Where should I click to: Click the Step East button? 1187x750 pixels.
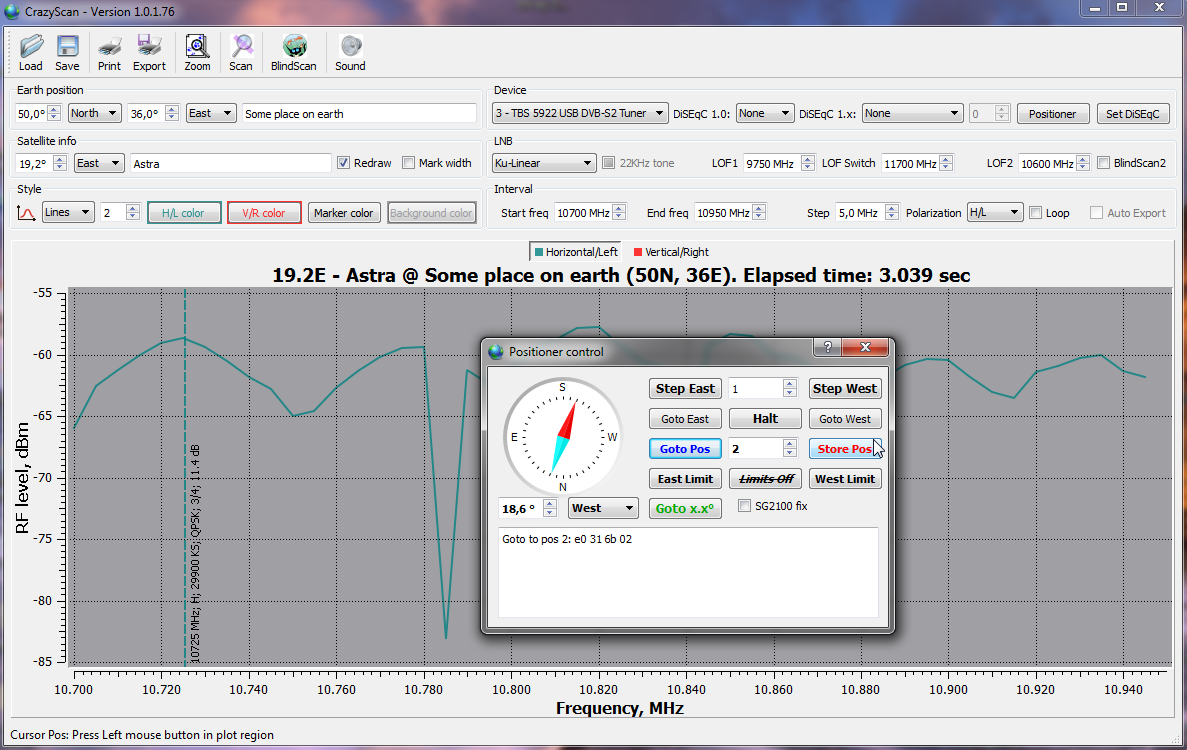(685, 389)
